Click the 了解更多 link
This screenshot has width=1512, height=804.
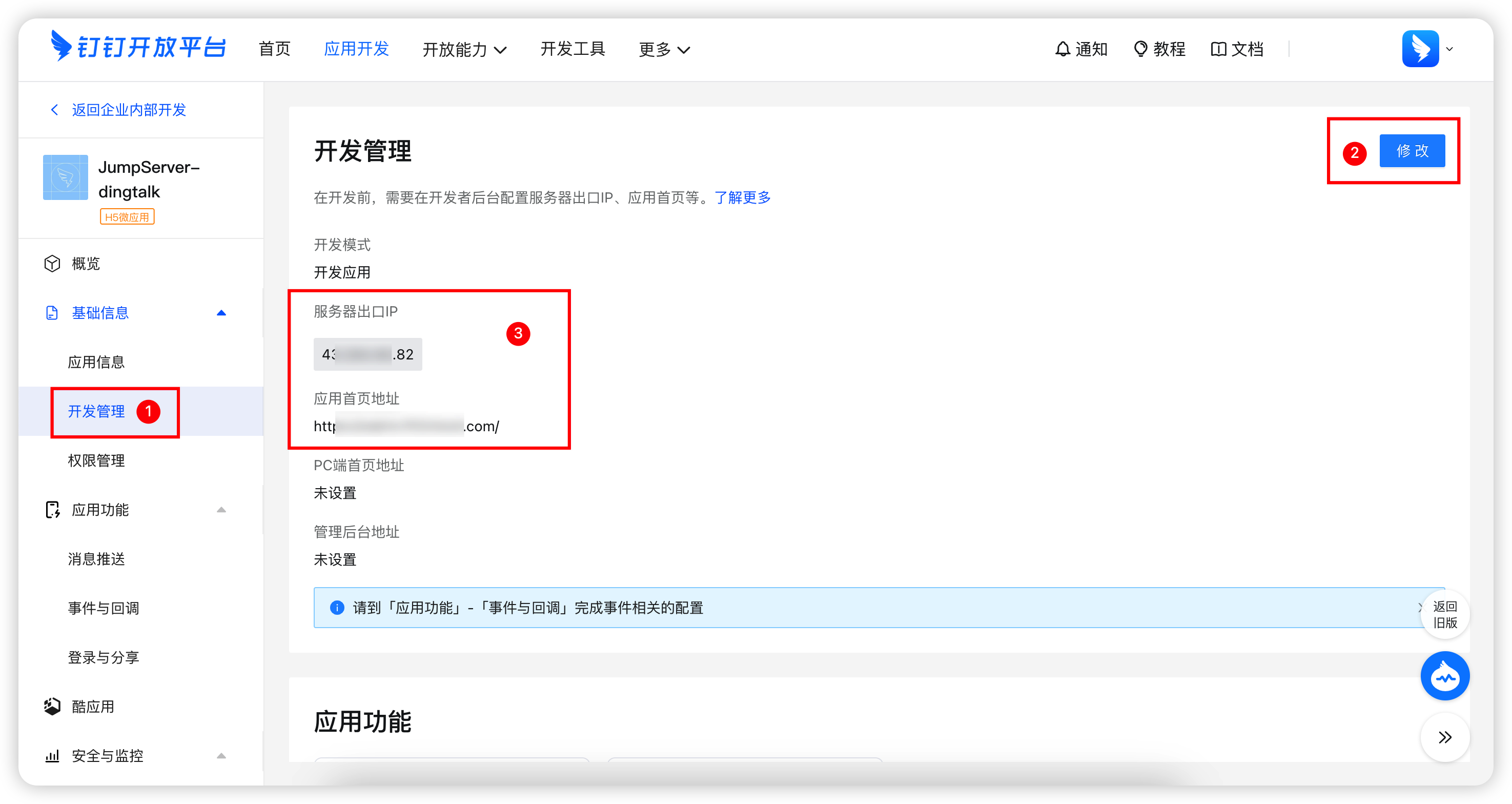(x=743, y=197)
